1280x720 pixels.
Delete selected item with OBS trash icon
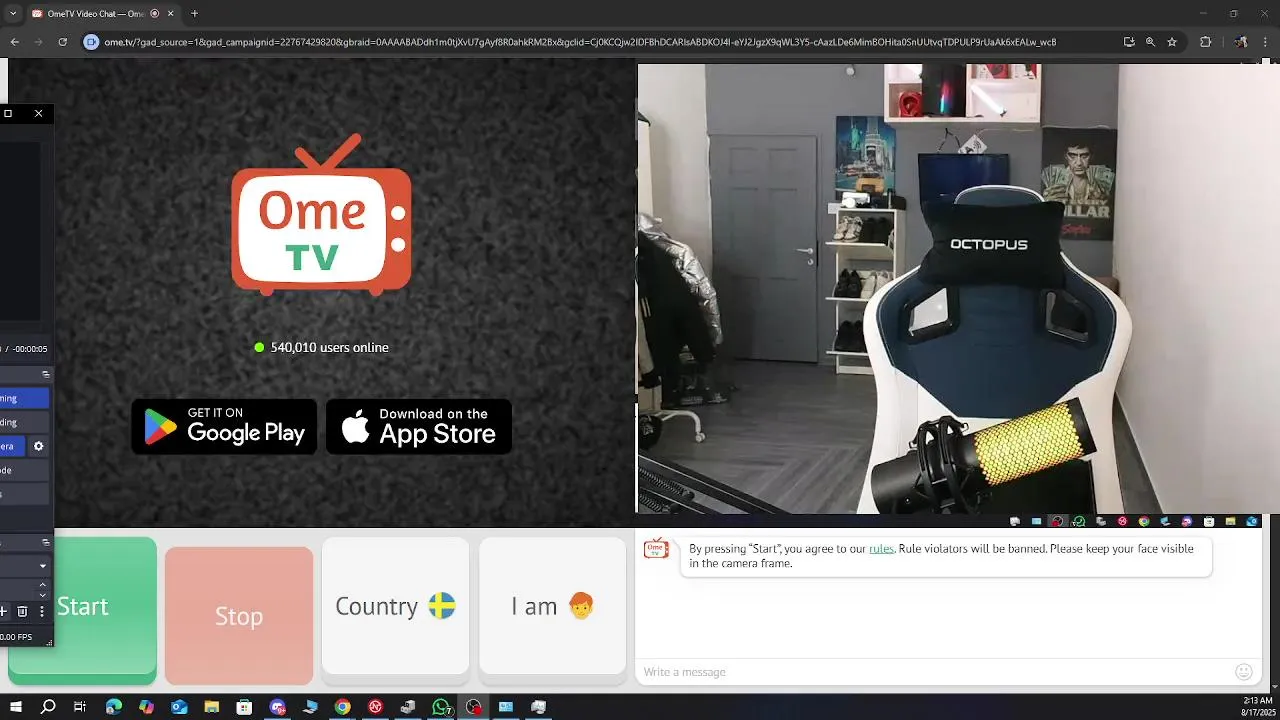pos(22,611)
